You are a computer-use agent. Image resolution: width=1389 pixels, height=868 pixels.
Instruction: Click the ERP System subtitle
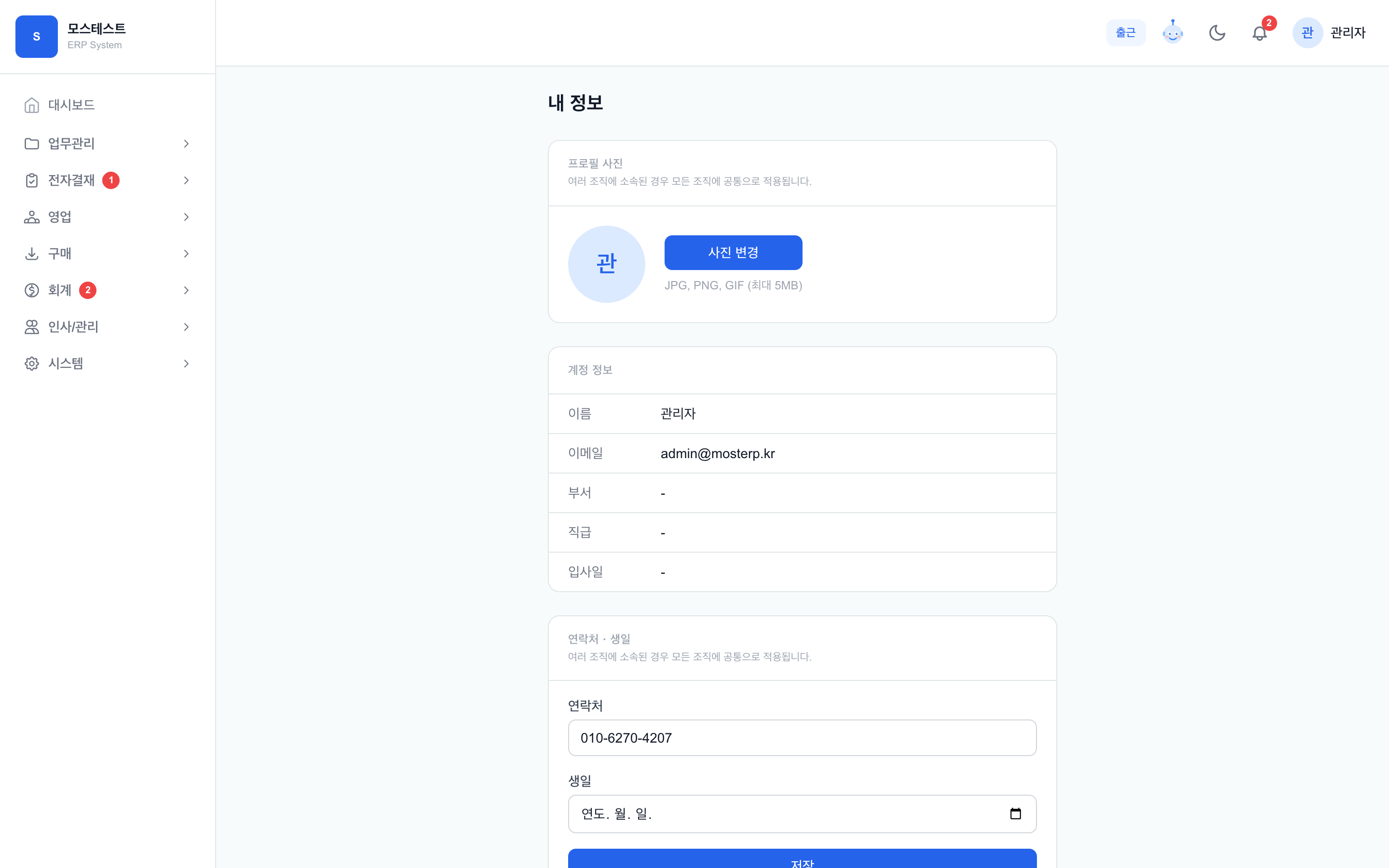tap(95, 45)
